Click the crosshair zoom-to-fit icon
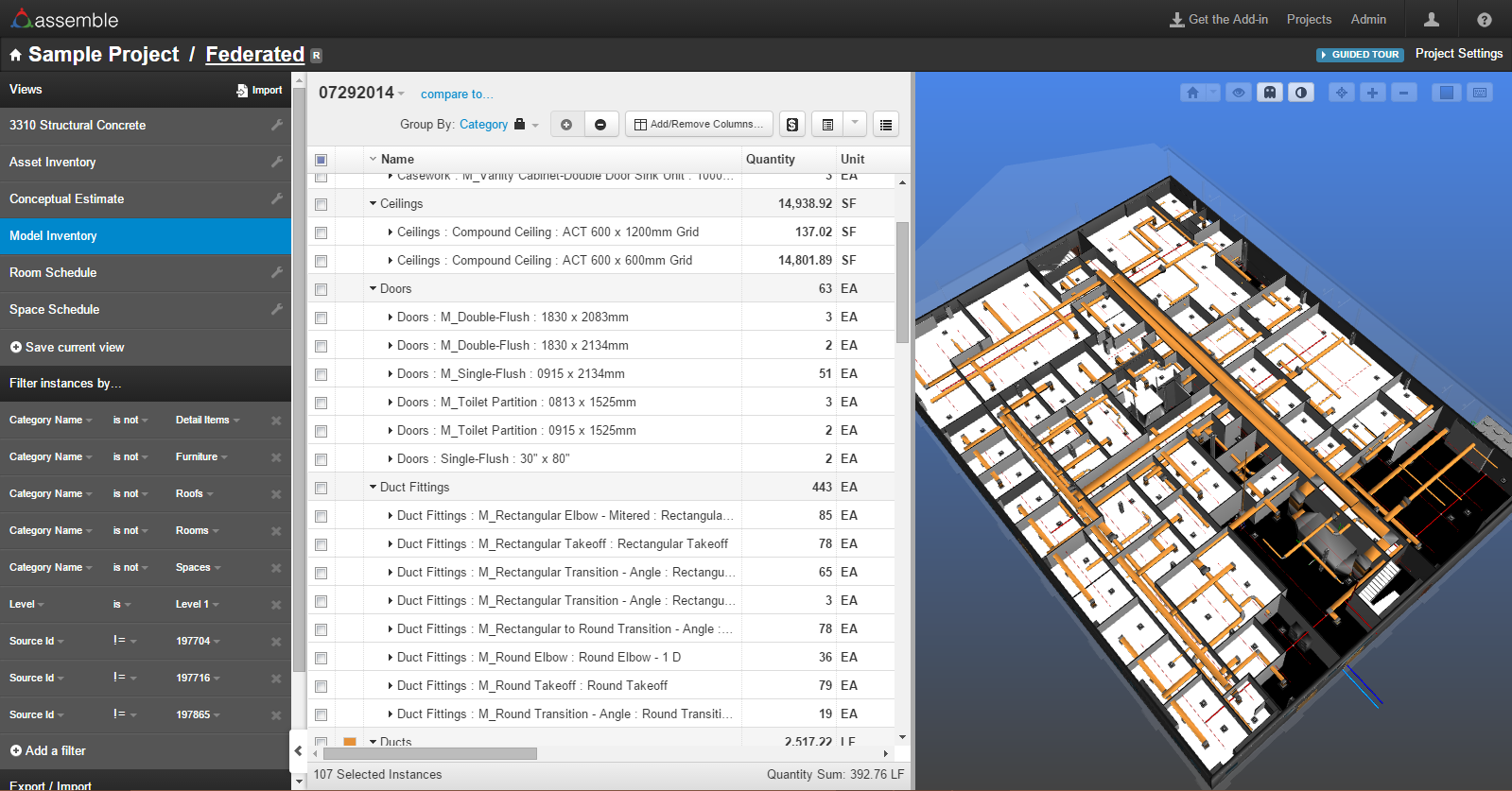The image size is (1512, 791). [1341, 93]
